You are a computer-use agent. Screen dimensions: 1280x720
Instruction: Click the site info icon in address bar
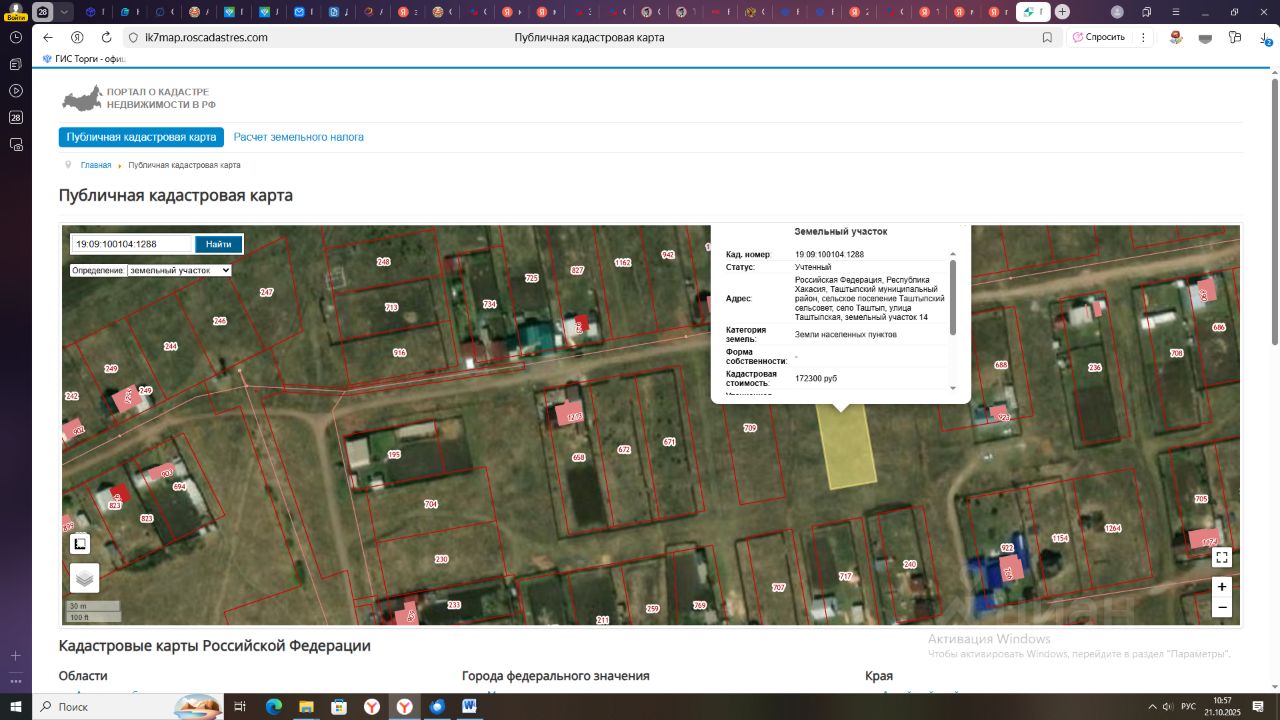tap(133, 37)
